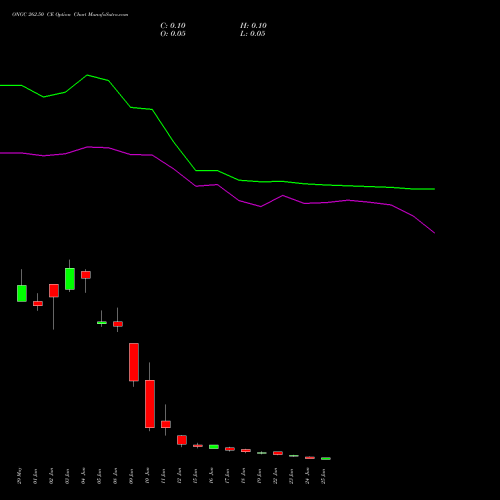Viewport: 500px width, 500px height.
Task: Click the green moving average line
Action: (x=173, y=142)
